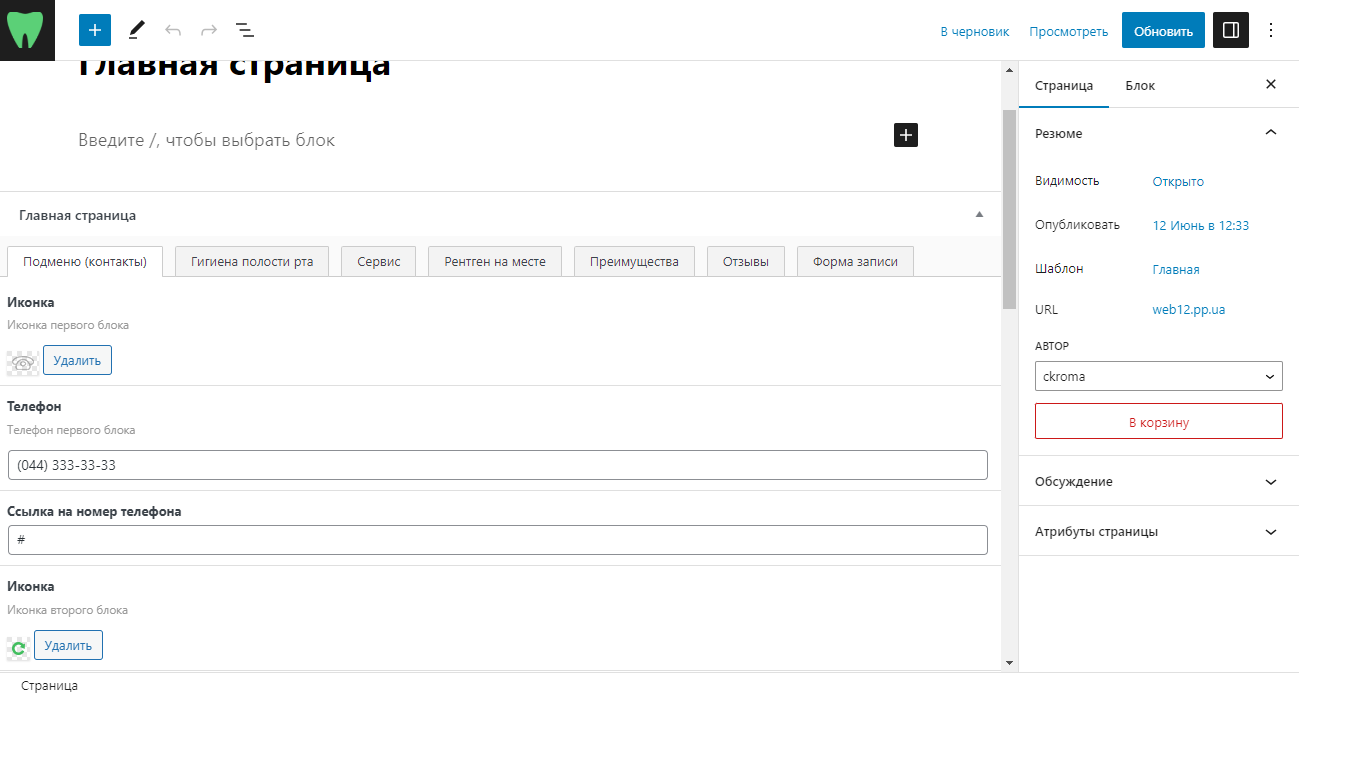Viewport: 1366px width, 768px height.
Task: Open the block inserter plus button
Action: tap(95, 30)
